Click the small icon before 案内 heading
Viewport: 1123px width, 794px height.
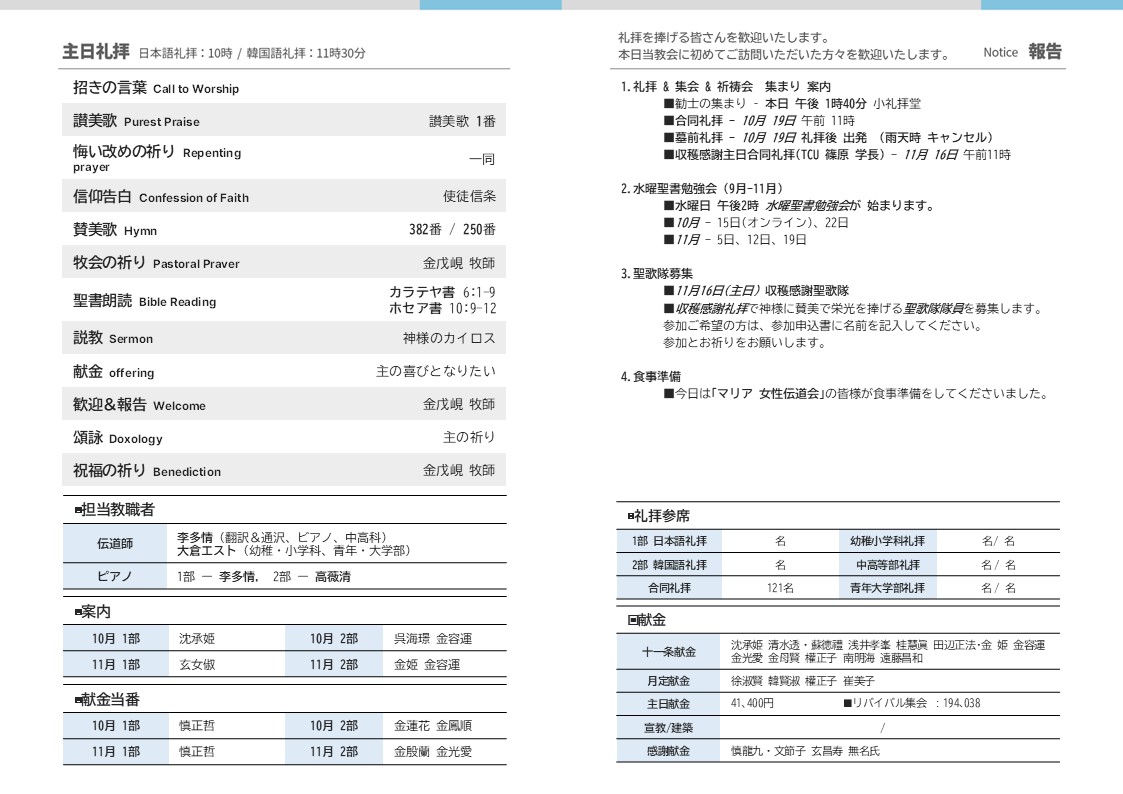pos(78,612)
